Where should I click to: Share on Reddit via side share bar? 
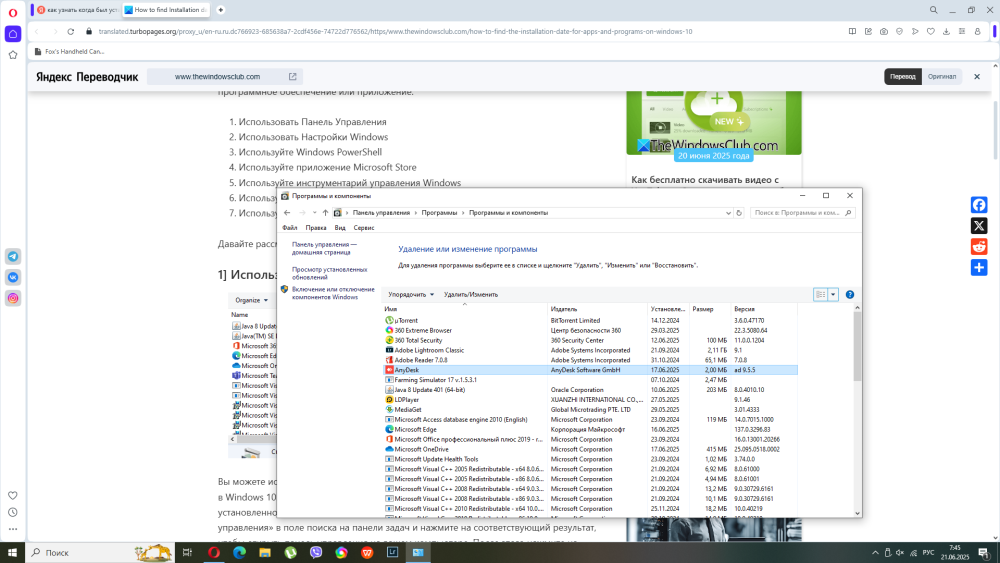[x=979, y=247]
